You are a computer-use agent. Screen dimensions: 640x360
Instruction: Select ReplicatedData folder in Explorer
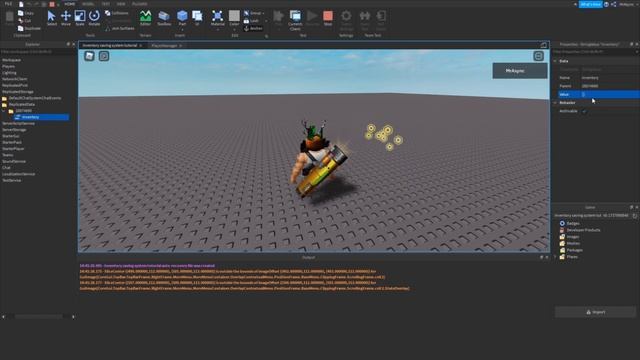21,104
